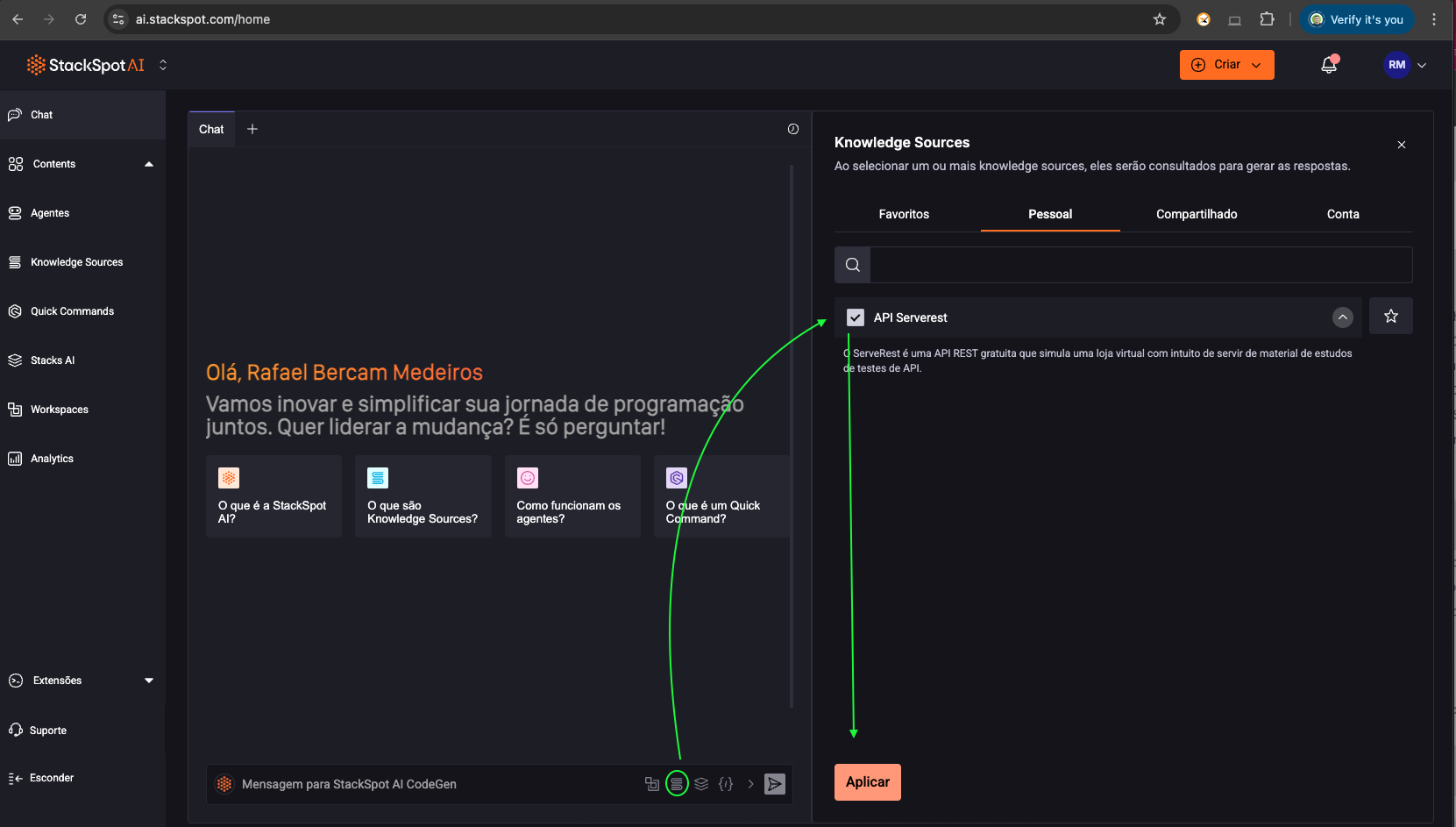Expand the Extensões sidebar section
This screenshot has width=1456, height=827.
tap(149, 681)
